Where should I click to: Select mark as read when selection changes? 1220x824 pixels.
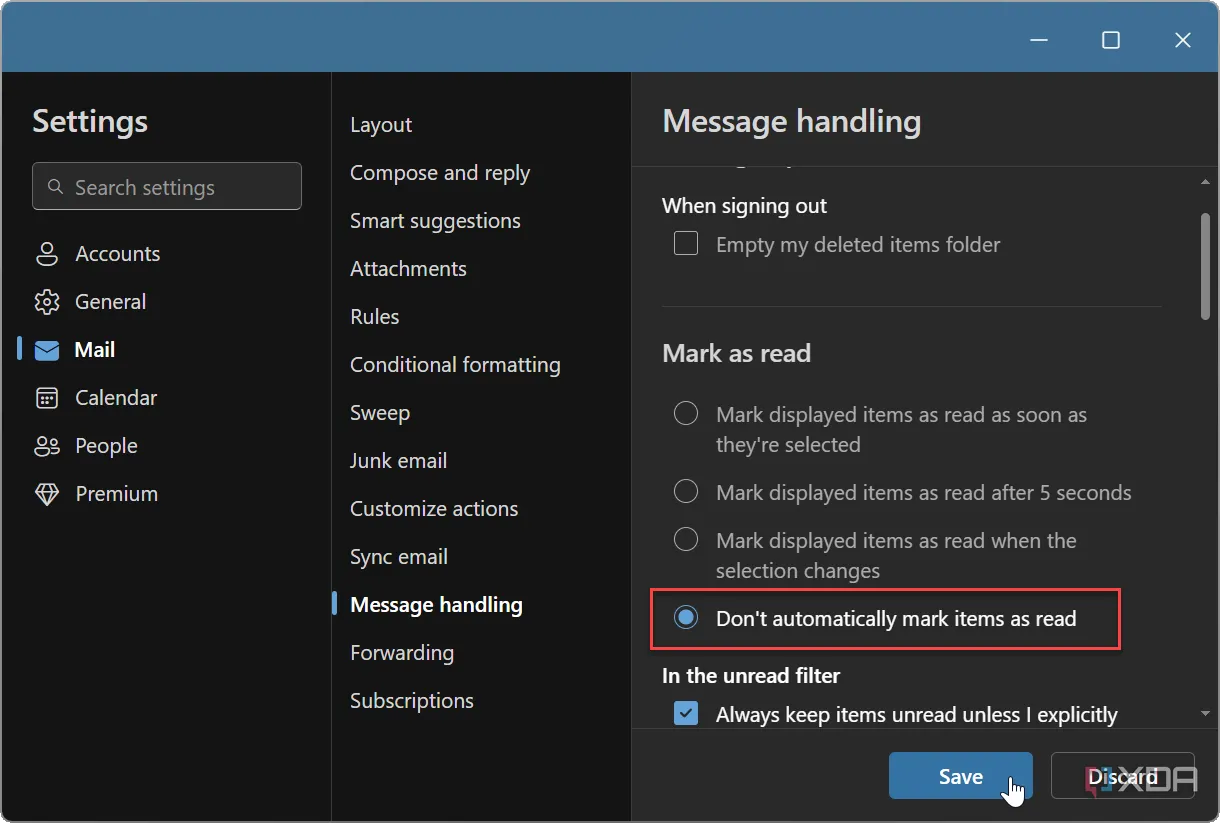pos(686,539)
